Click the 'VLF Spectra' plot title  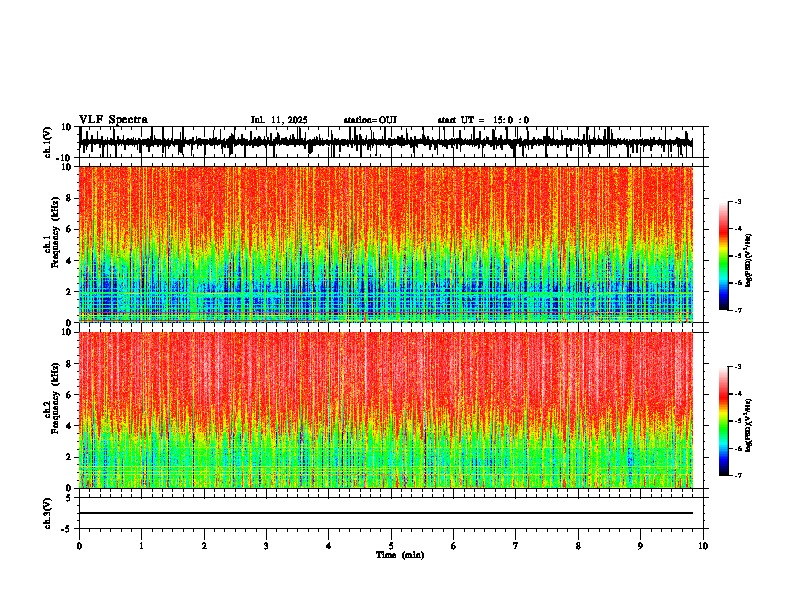(113, 120)
